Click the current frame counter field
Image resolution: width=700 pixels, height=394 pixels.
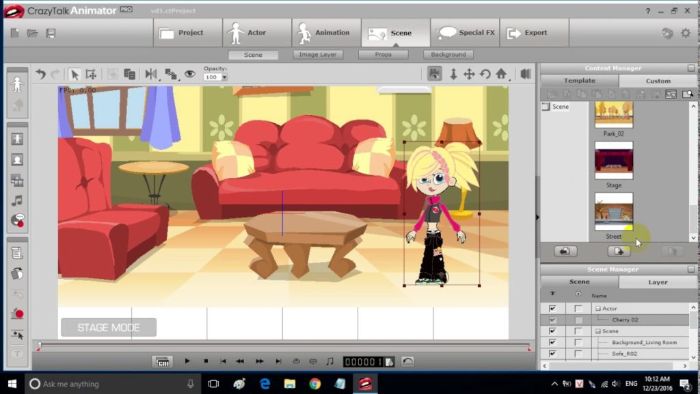pyautogui.click(x=363, y=362)
